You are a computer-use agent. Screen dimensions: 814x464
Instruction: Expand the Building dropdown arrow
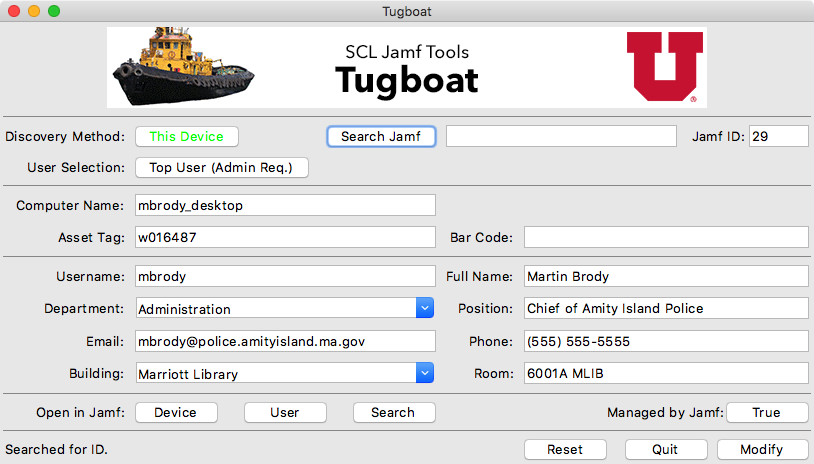425,373
